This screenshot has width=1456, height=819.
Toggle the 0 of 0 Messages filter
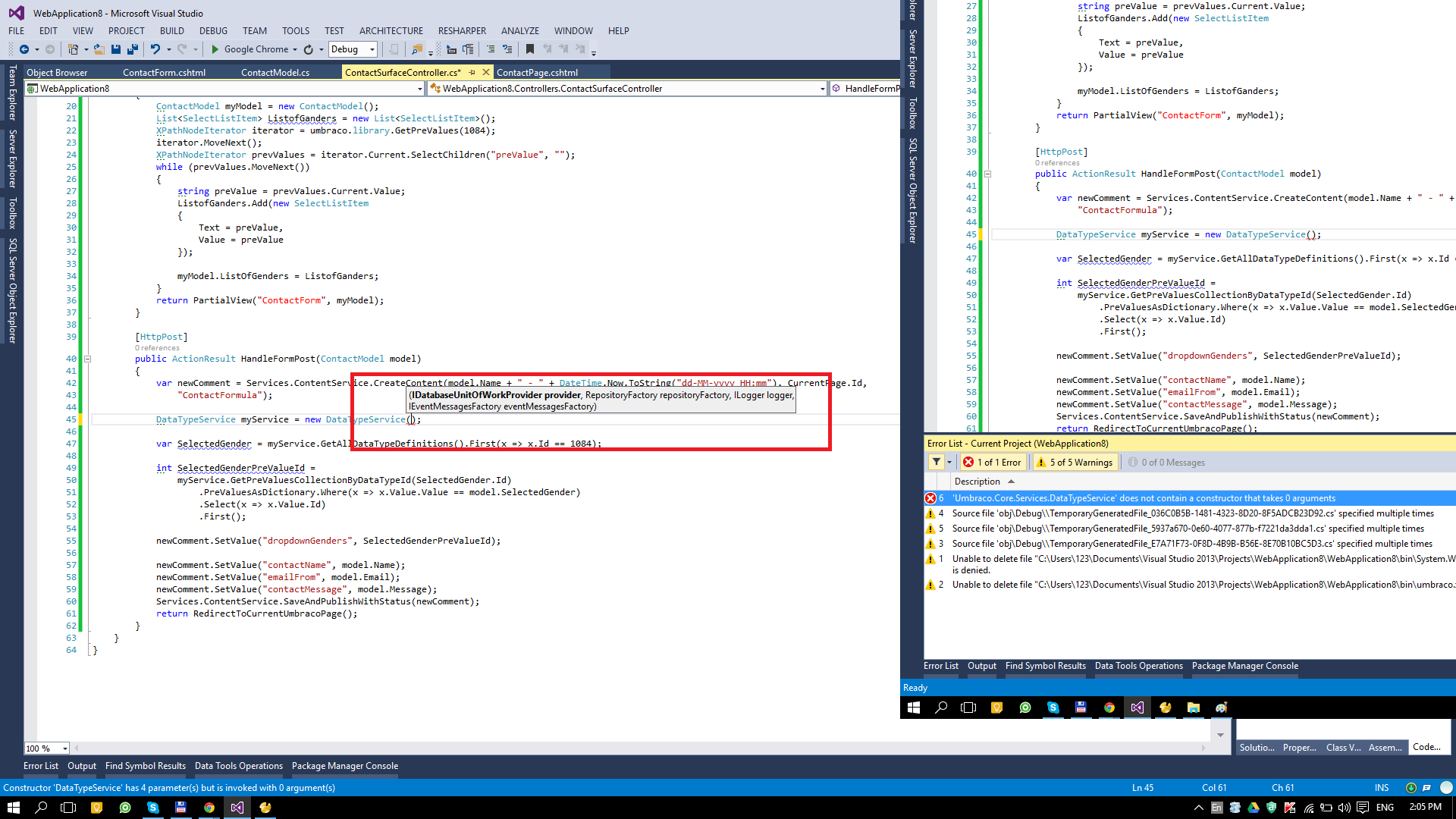pyautogui.click(x=1166, y=462)
